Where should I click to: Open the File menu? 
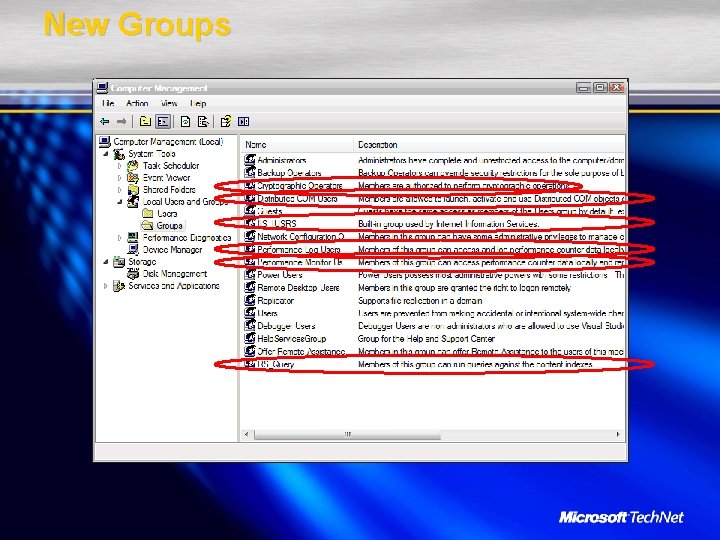(108, 103)
